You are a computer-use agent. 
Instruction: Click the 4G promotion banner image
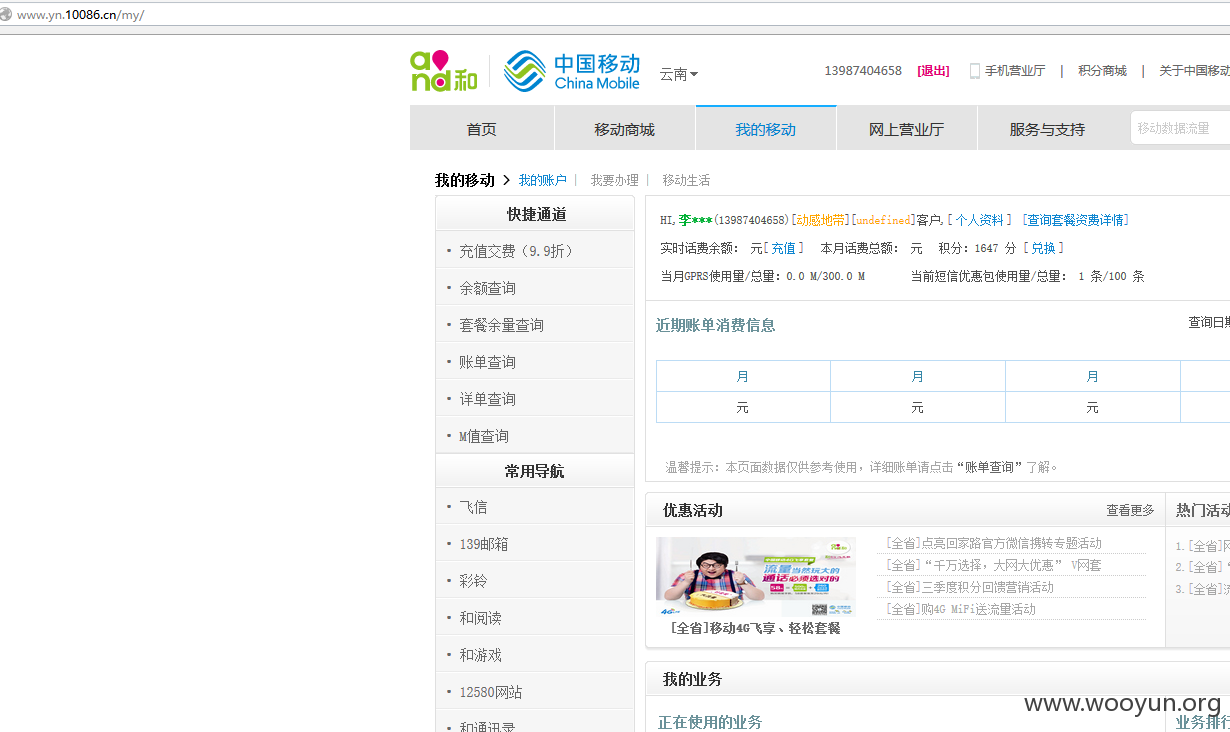(756, 577)
